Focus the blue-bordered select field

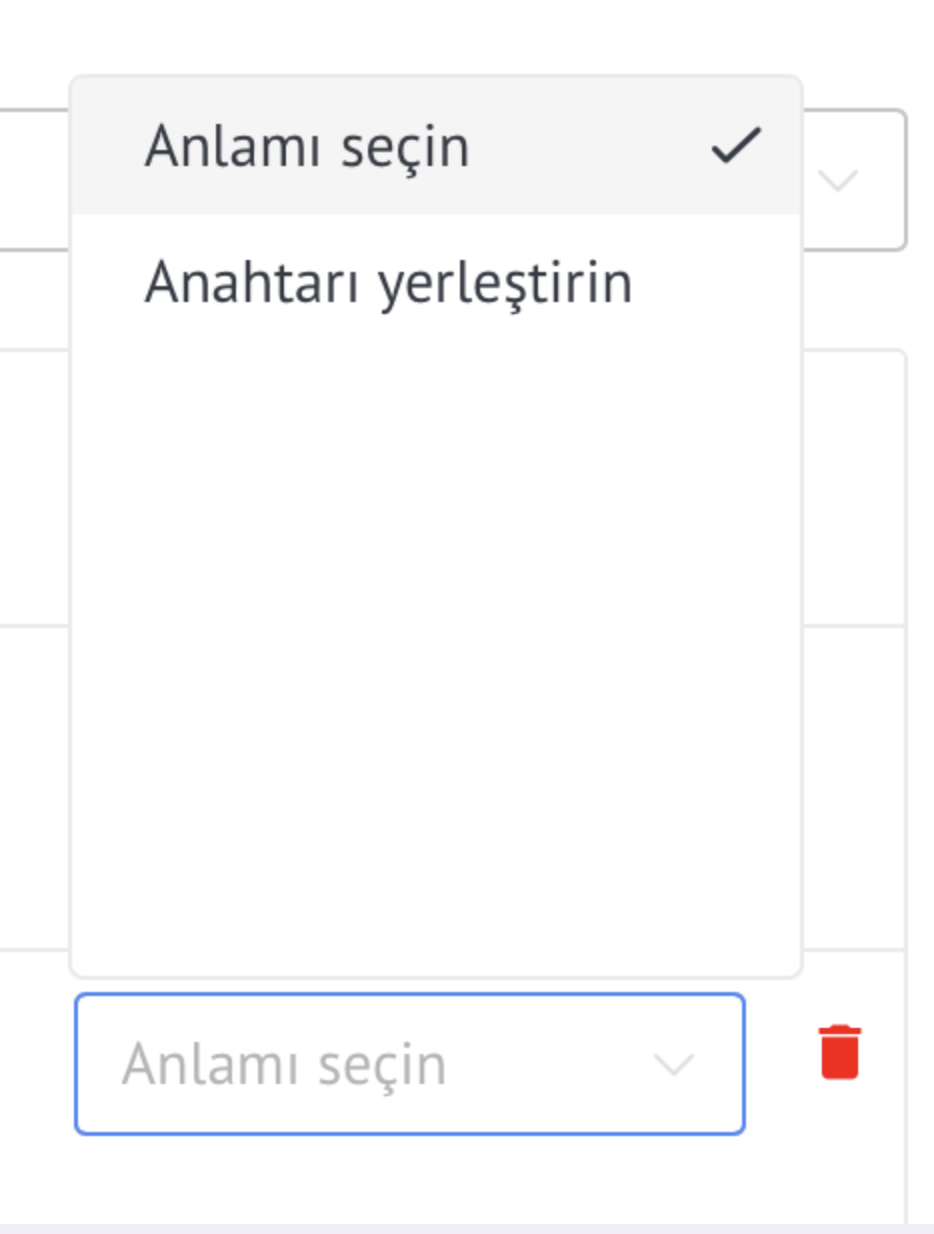pos(410,1064)
